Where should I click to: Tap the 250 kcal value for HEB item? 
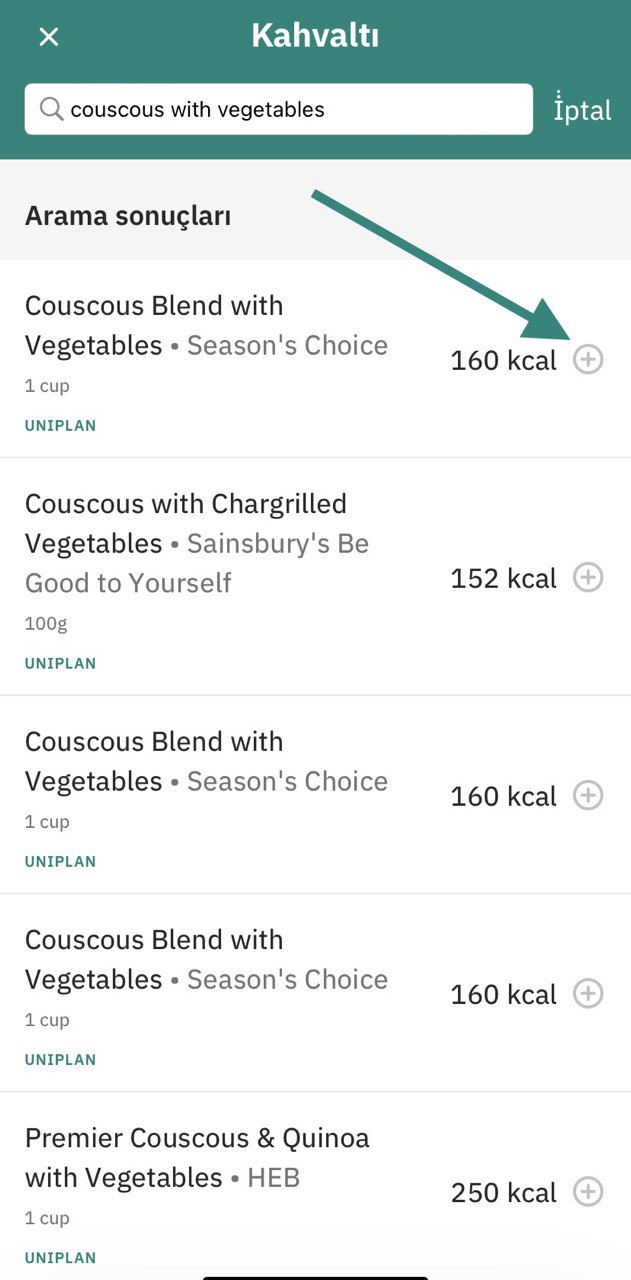[x=504, y=1192]
